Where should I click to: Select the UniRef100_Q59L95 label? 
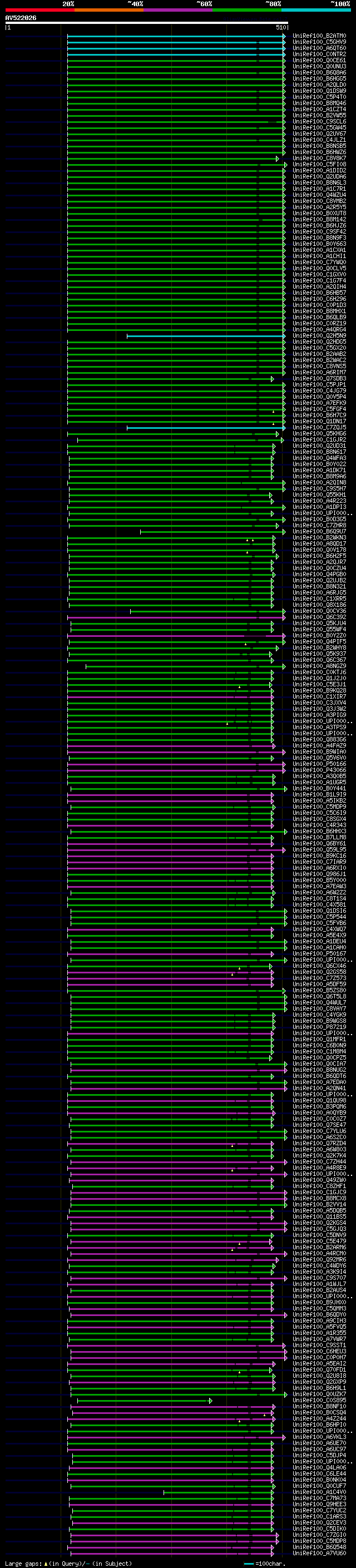319,850
